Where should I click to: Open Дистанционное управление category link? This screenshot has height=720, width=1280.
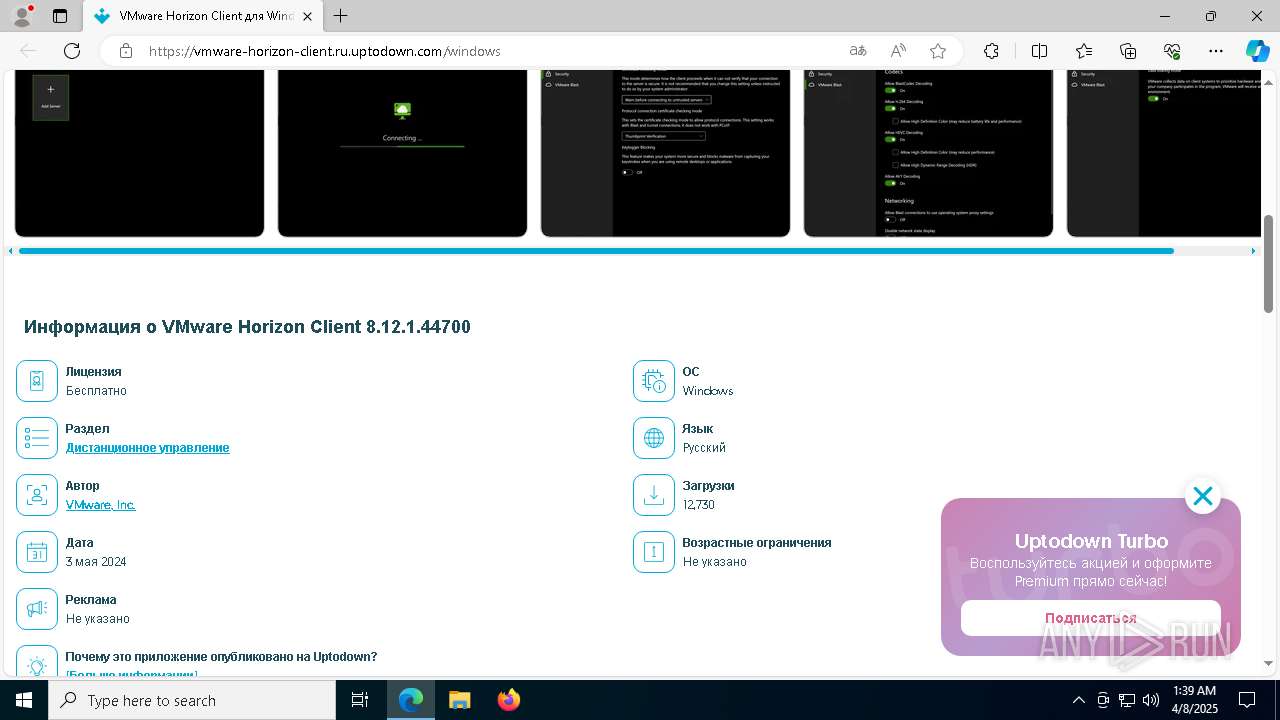point(148,448)
